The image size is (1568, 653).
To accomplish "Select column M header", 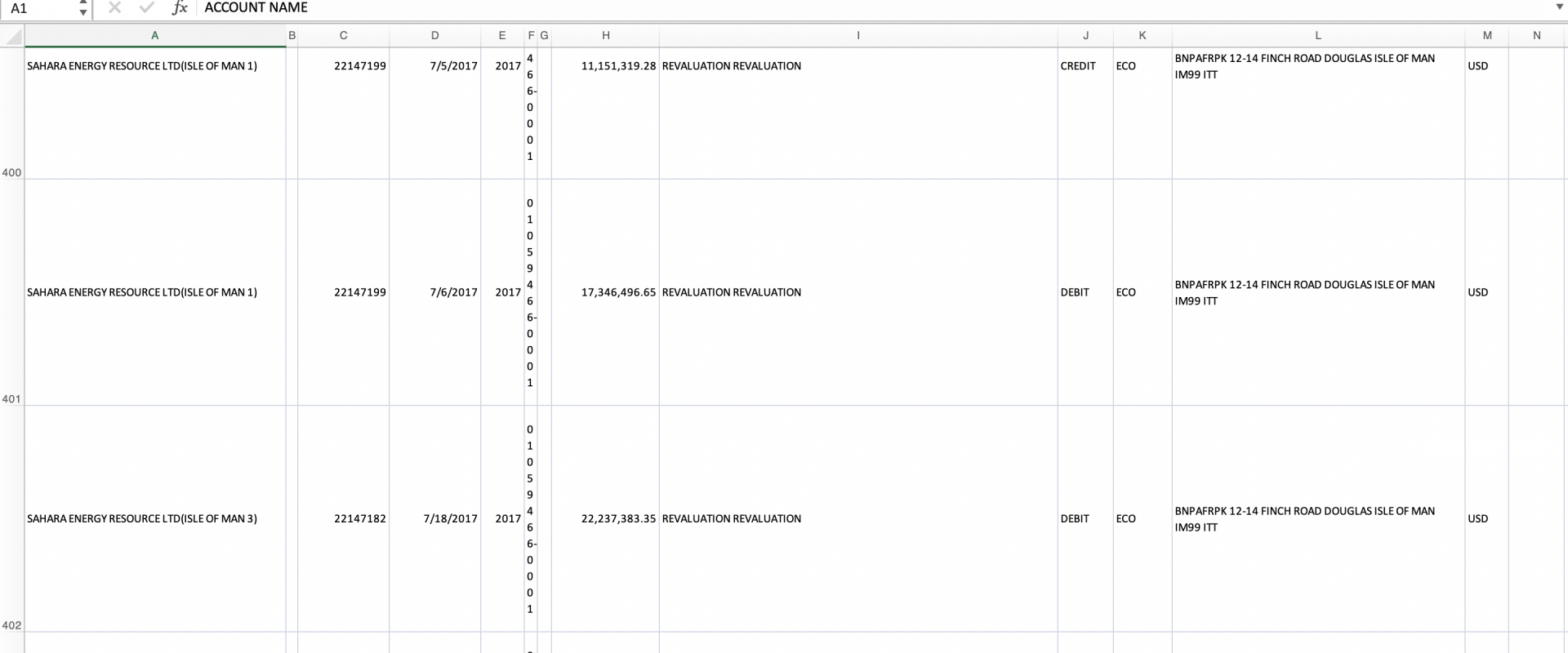I will (1486, 36).
